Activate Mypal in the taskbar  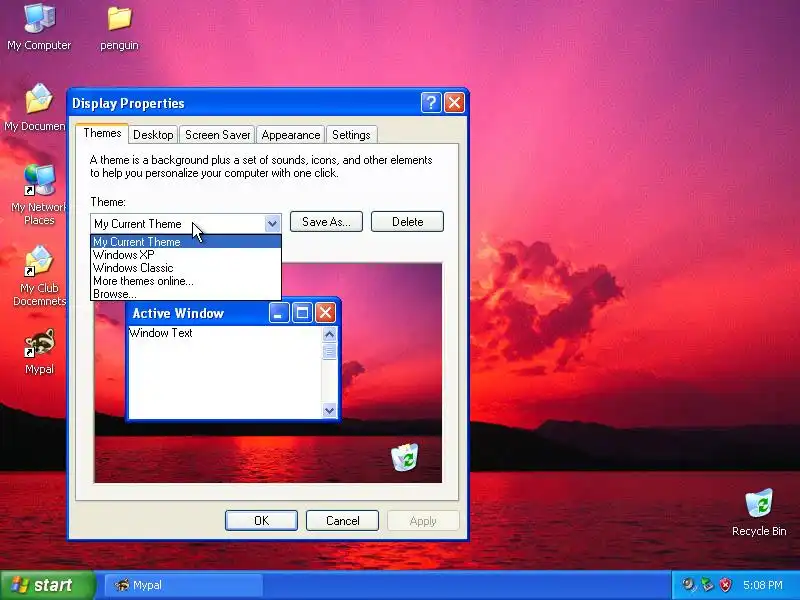(x=184, y=585)
